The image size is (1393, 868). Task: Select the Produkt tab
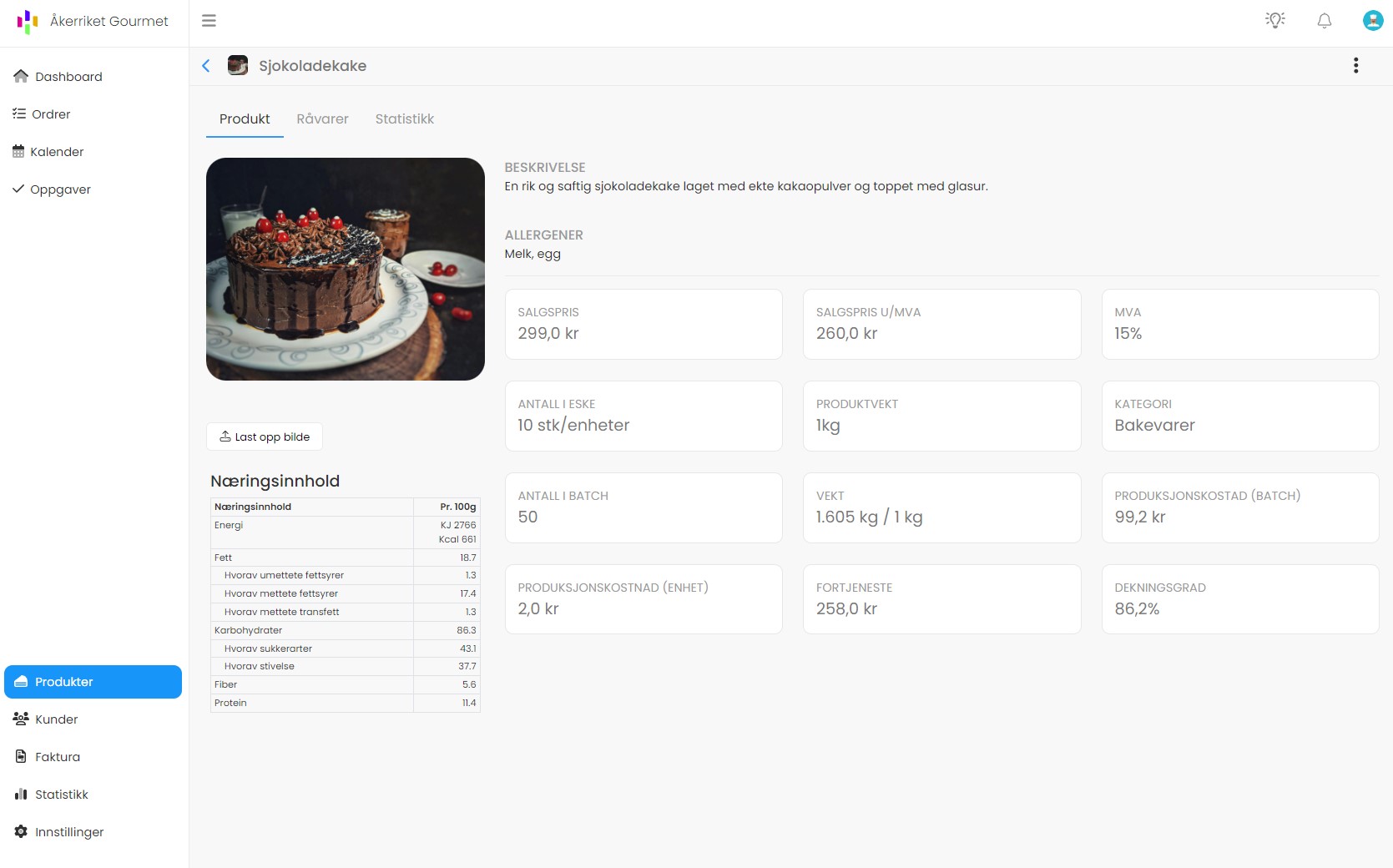(245, 119)
